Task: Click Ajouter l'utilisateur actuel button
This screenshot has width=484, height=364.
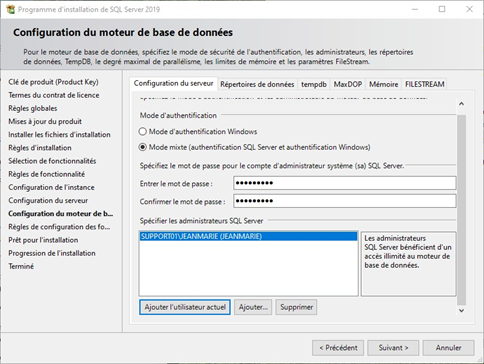Action: tap(185, 307)
